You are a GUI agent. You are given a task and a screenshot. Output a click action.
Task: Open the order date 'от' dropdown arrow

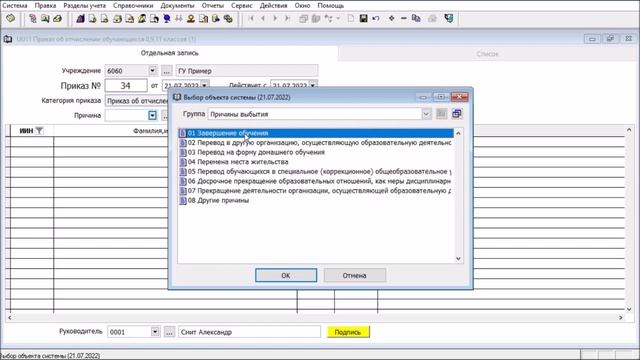tap(205, 85)
